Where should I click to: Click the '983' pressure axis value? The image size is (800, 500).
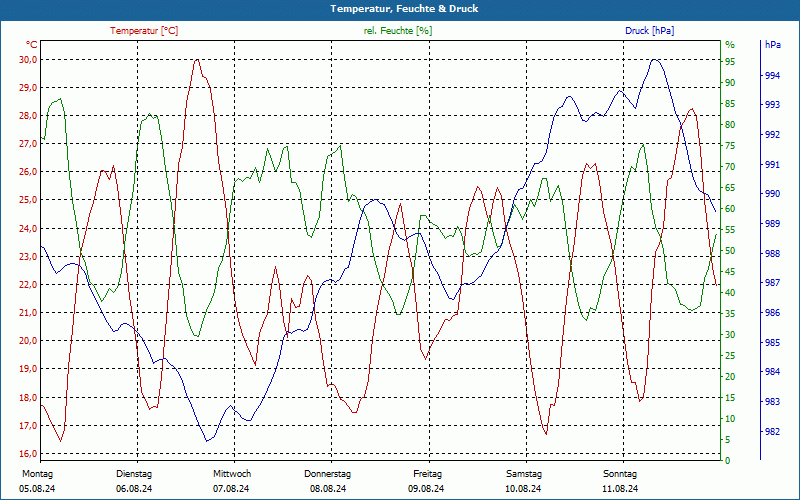pyautogui.click(x=773, y=402)
